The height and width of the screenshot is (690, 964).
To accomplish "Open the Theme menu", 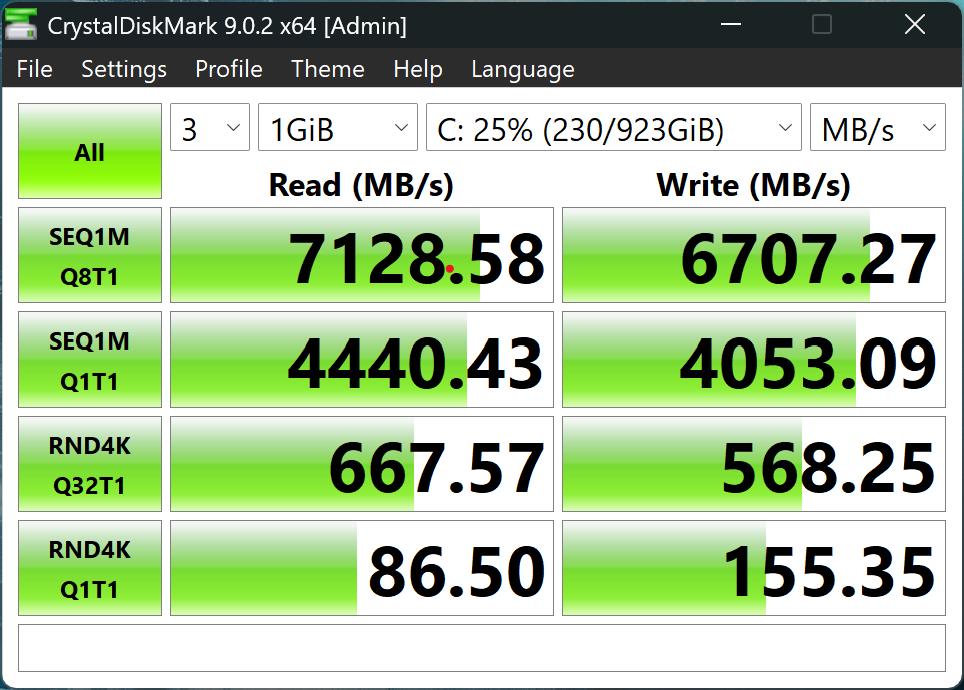I will click(x=328, y=69).
